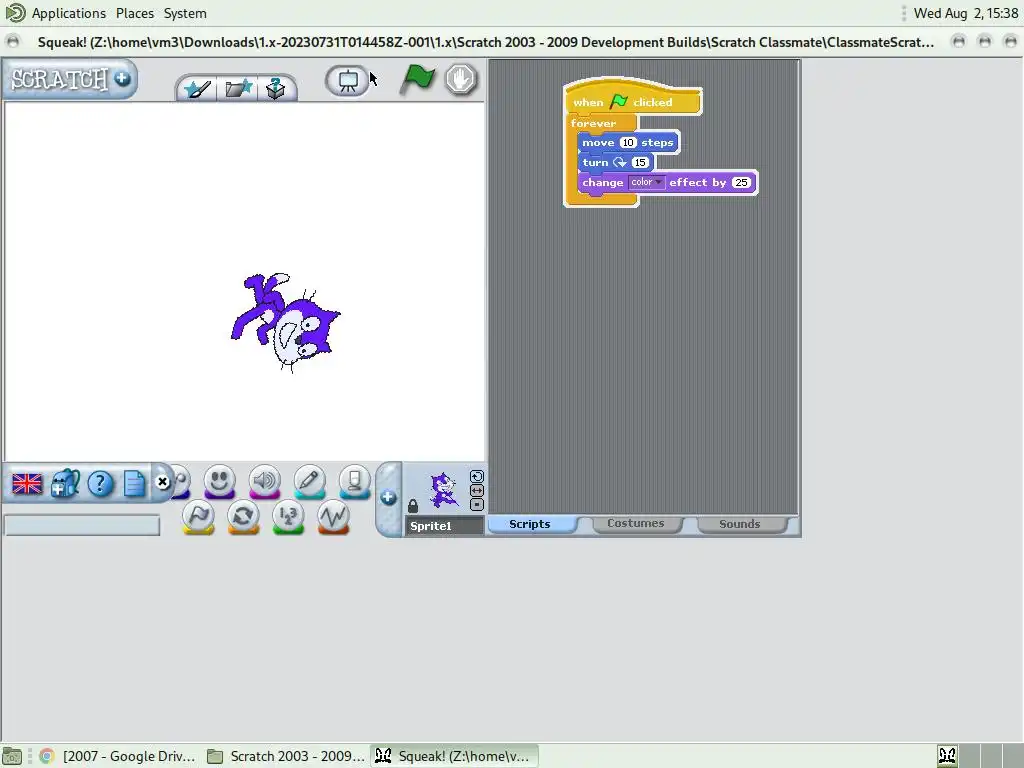Switch to the Google Drive Chrome taskbar window
Screen dimensions: 1024x768
(118, 756)
